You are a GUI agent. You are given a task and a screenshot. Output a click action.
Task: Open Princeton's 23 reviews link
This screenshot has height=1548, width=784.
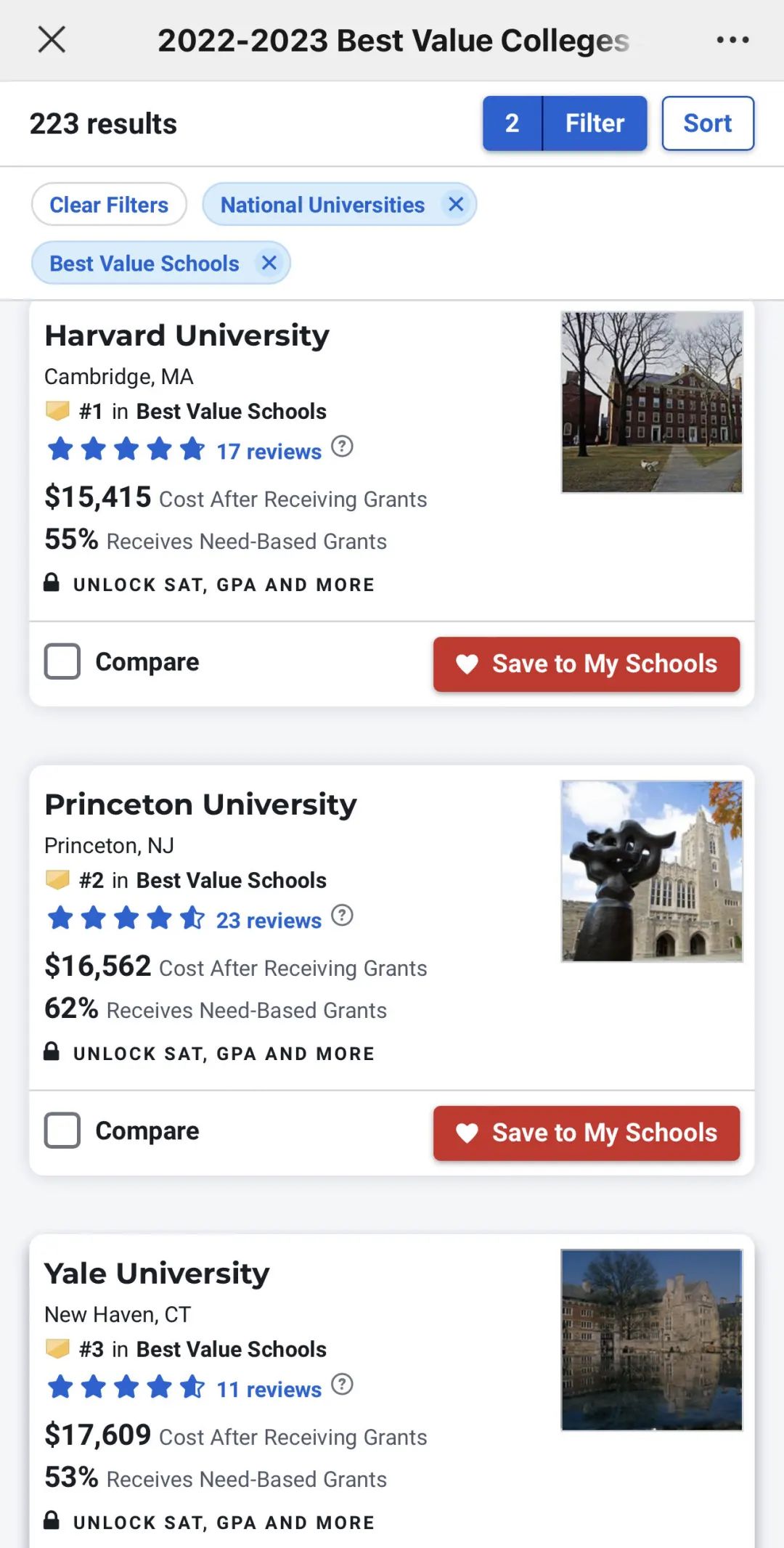[x=269, y=921]
